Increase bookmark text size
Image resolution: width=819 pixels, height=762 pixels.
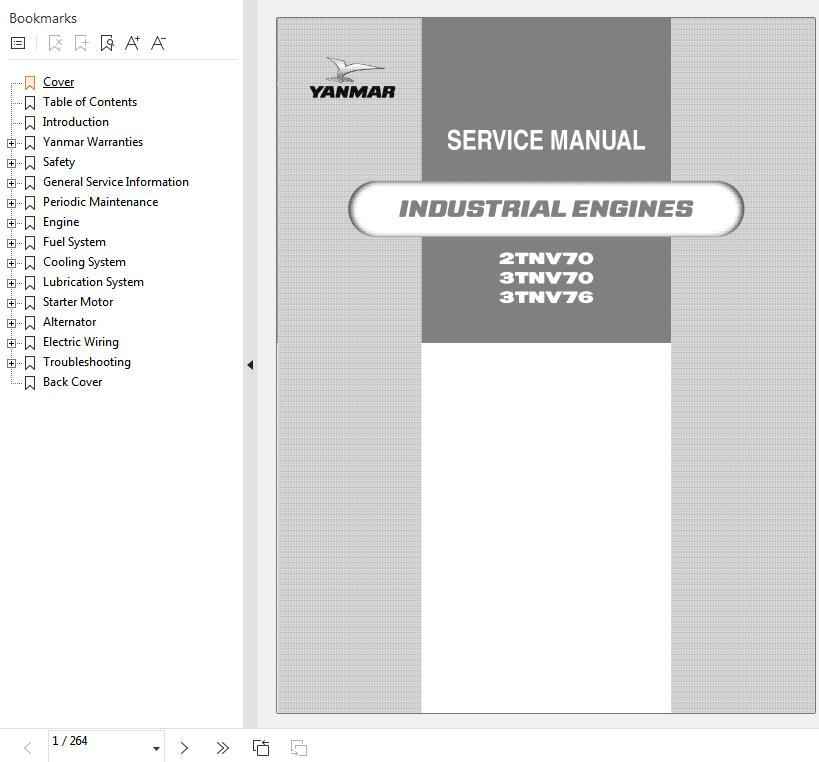[133, 43]
